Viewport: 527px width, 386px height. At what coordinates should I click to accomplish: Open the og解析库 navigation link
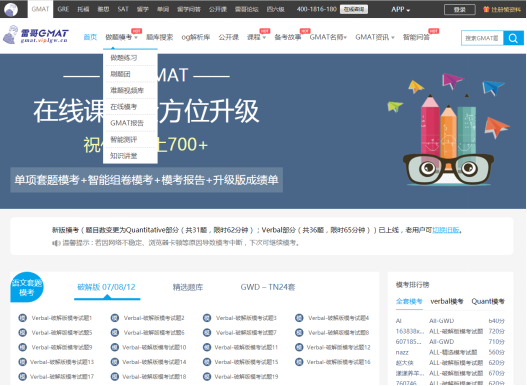(x=196, y=37)
